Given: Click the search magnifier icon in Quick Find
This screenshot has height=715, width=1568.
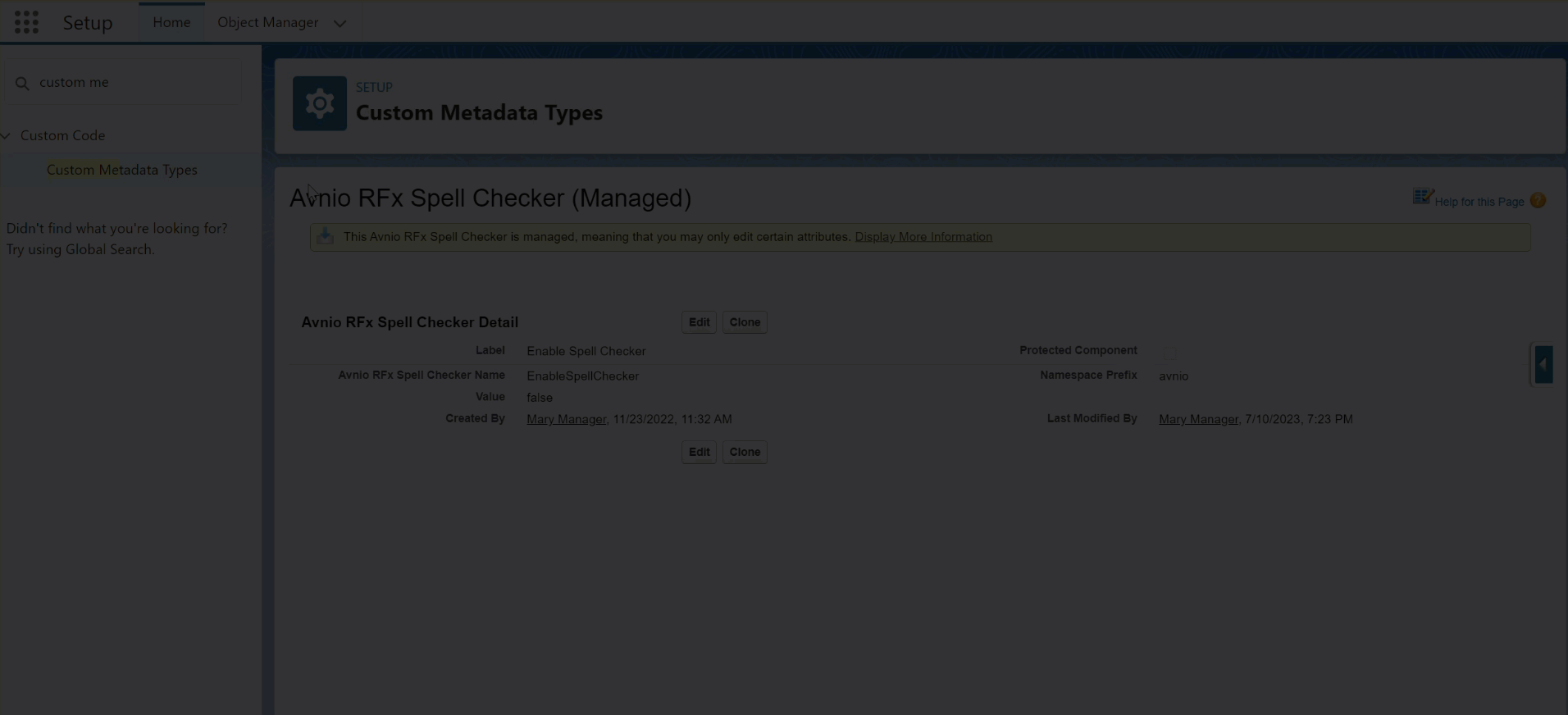Looking at the screenshot, I should [22, 83].
